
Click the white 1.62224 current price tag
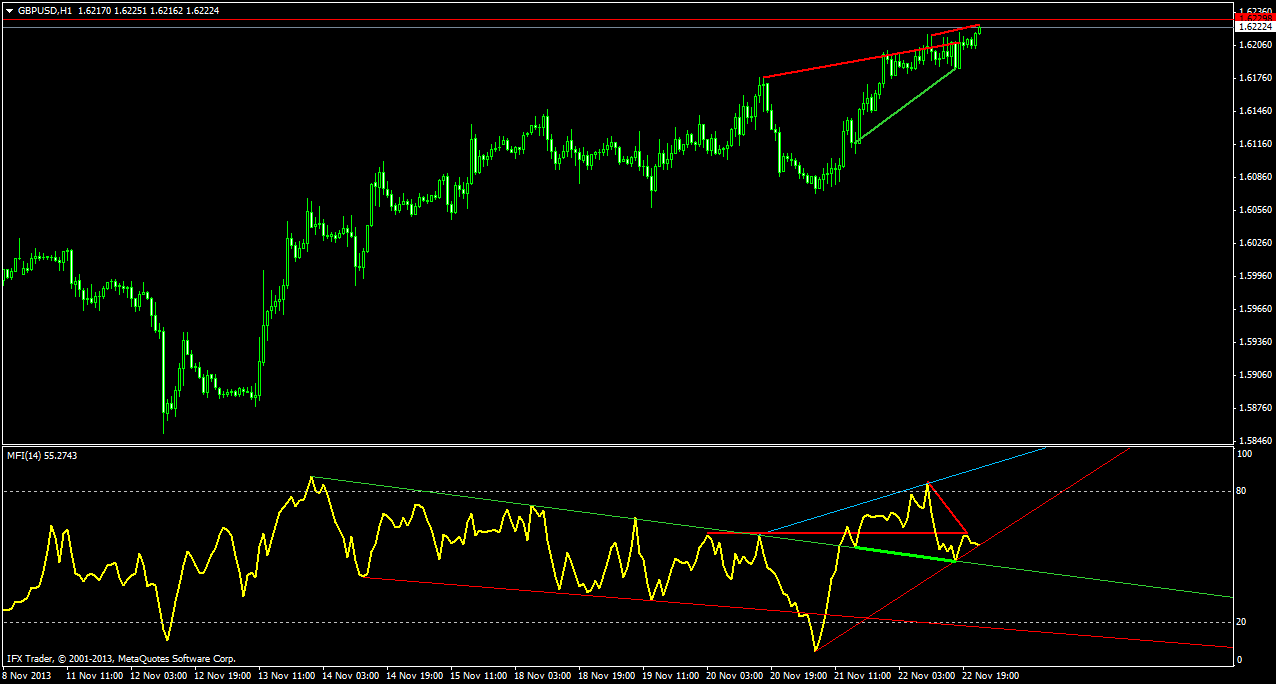pos(1254,28)
